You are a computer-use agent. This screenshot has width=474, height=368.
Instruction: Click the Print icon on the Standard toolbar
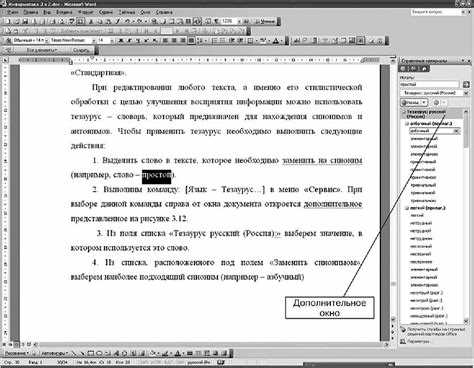[52, 21]
